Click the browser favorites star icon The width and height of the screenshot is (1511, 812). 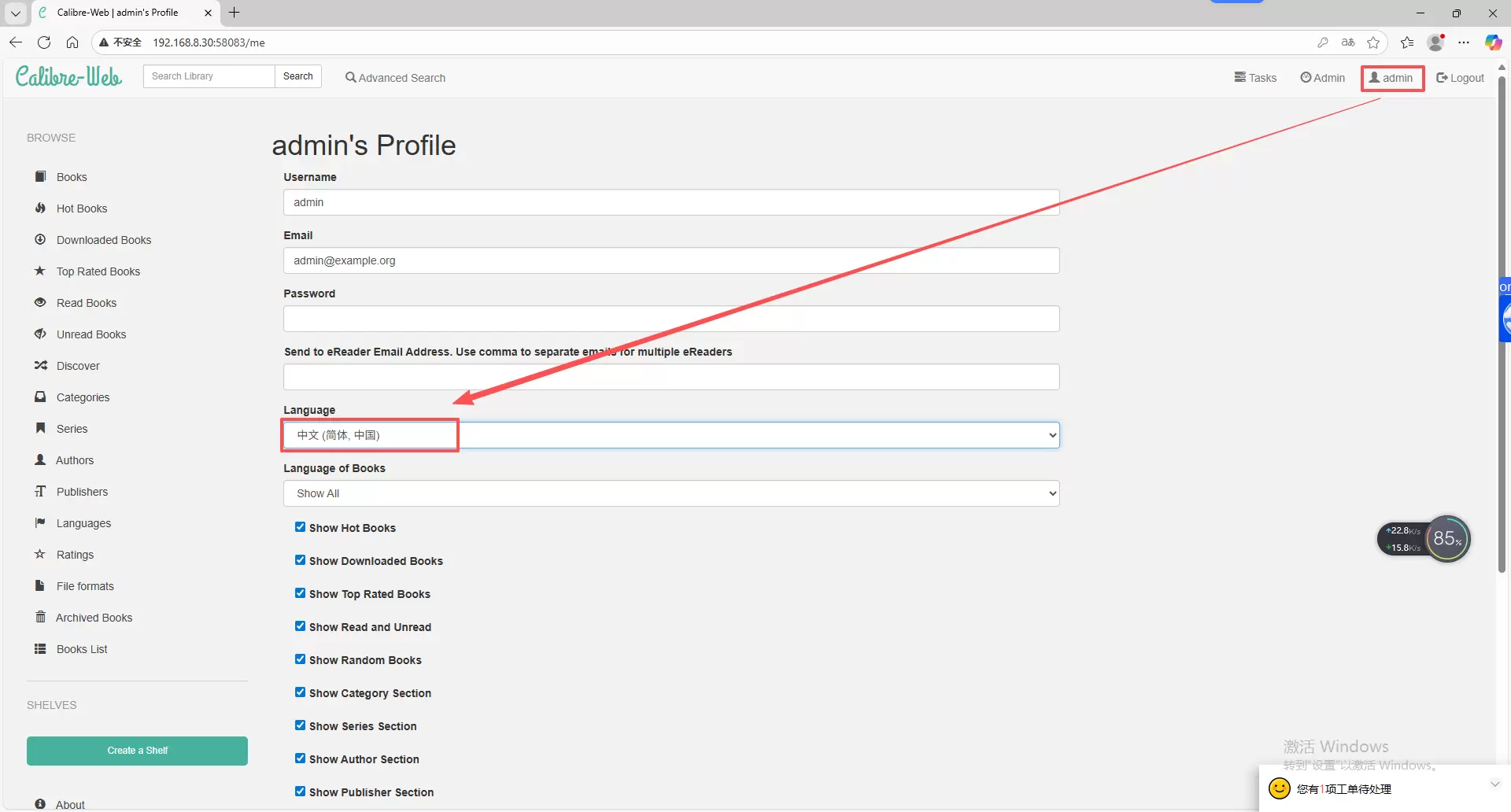(x=1373, y=42)
